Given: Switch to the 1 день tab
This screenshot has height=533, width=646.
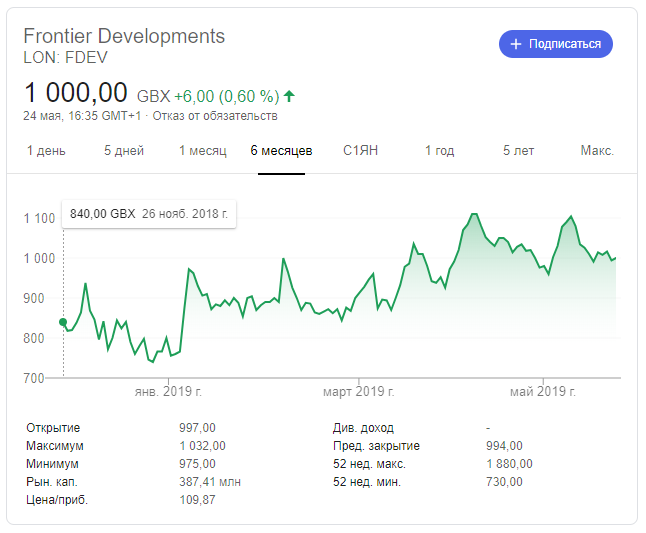Looking at the screenshot, I should click(x=46, y=151).
